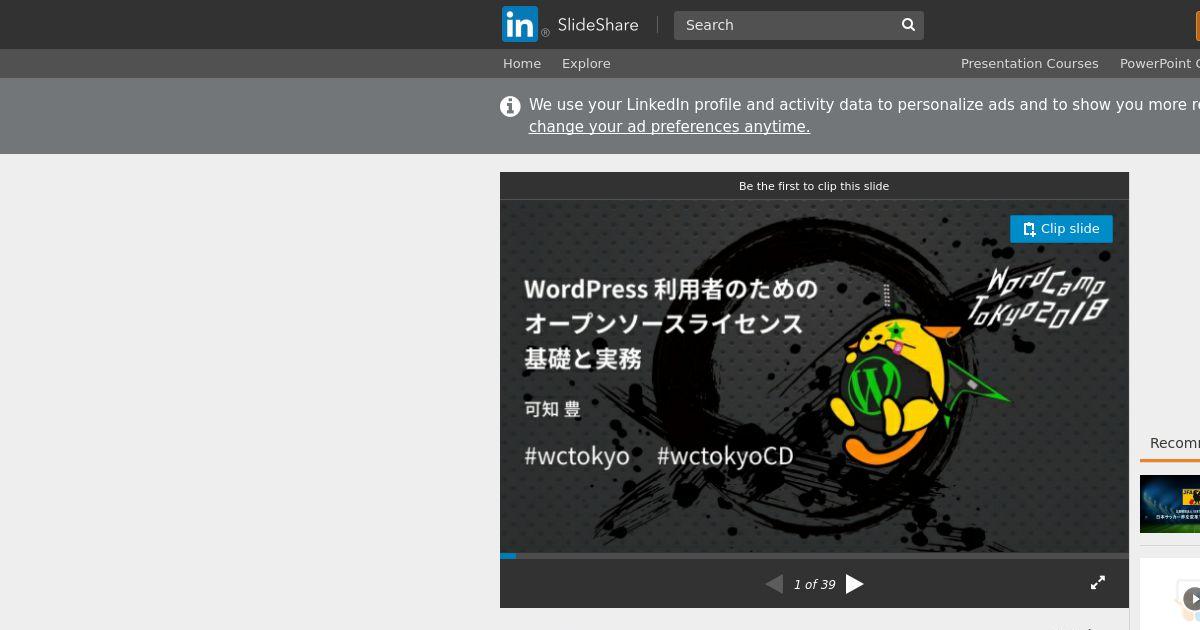Click the info icon in the ad notice
Viewport: 1200px width, 630px height.
[x=510, y=106]
